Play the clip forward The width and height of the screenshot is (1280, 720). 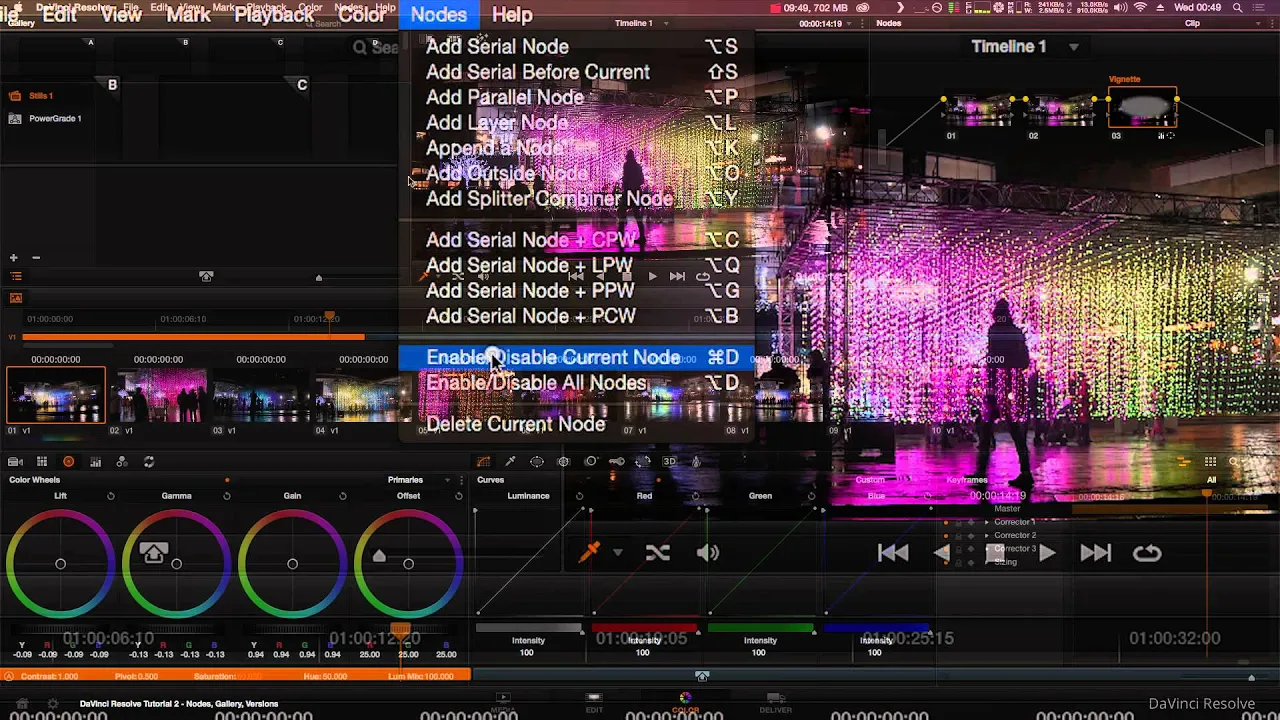(x=1047, y=553)
